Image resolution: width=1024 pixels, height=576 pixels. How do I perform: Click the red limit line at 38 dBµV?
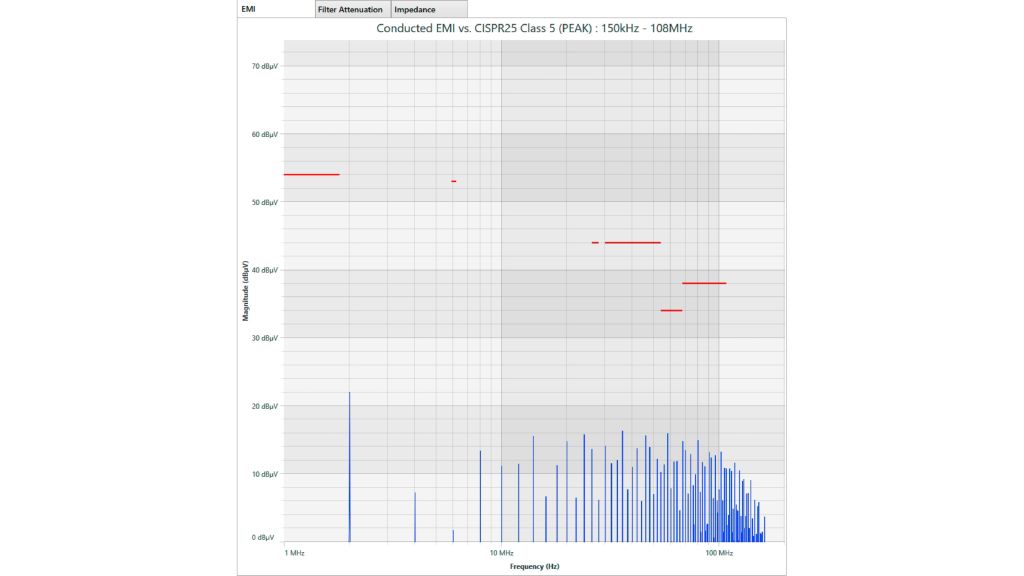(x=704, y=283)
